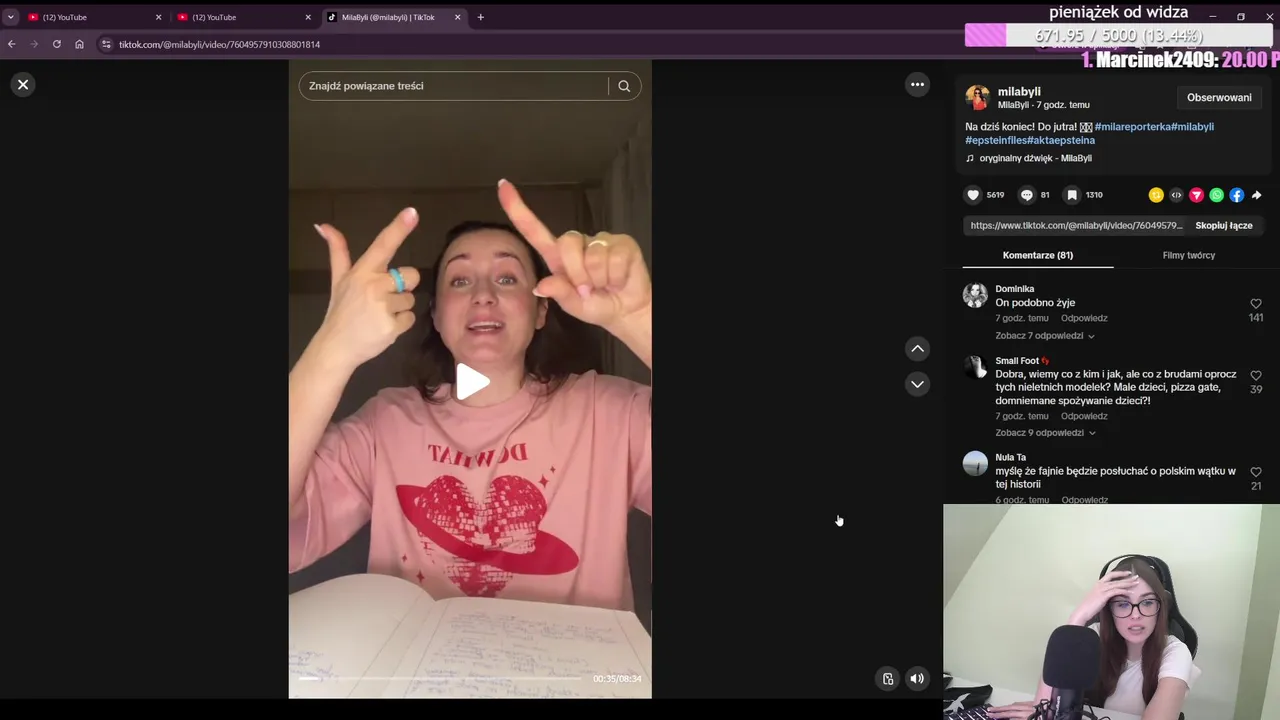Open site information icon in address bar
The image size is (1280, 720).
click(106, 44)
